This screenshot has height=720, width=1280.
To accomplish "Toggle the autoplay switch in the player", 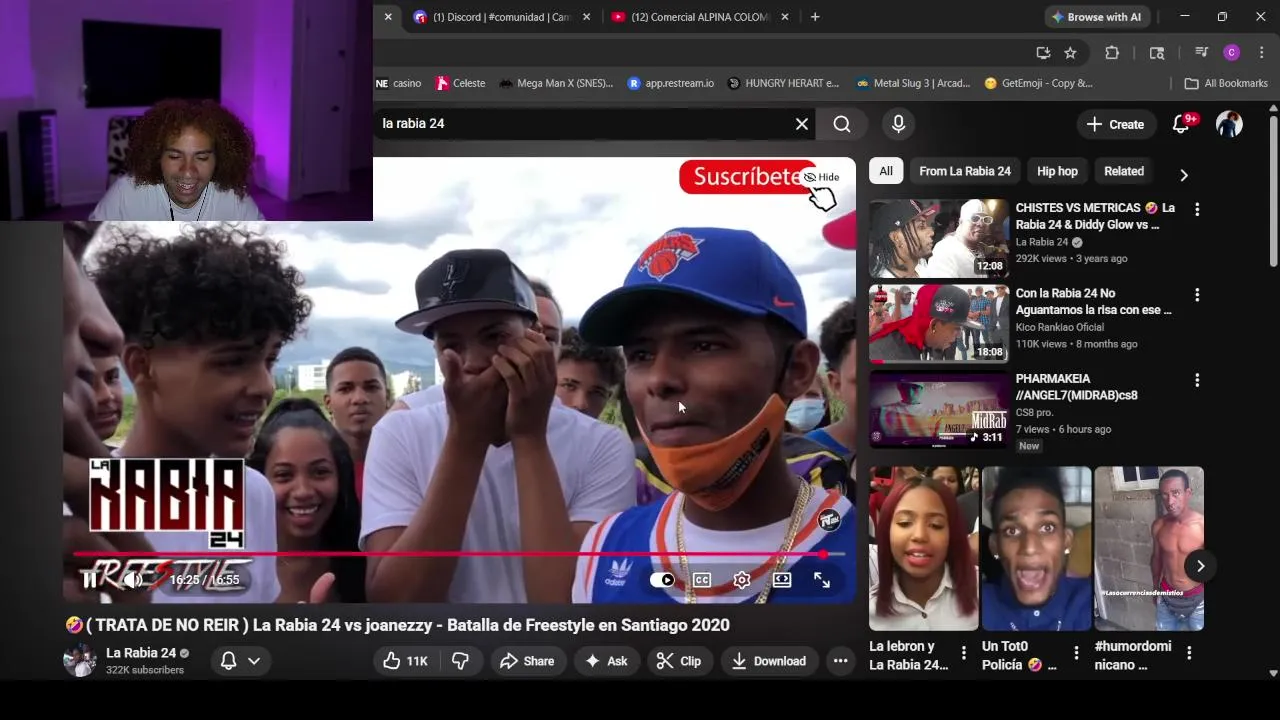I will pos(662,580).
